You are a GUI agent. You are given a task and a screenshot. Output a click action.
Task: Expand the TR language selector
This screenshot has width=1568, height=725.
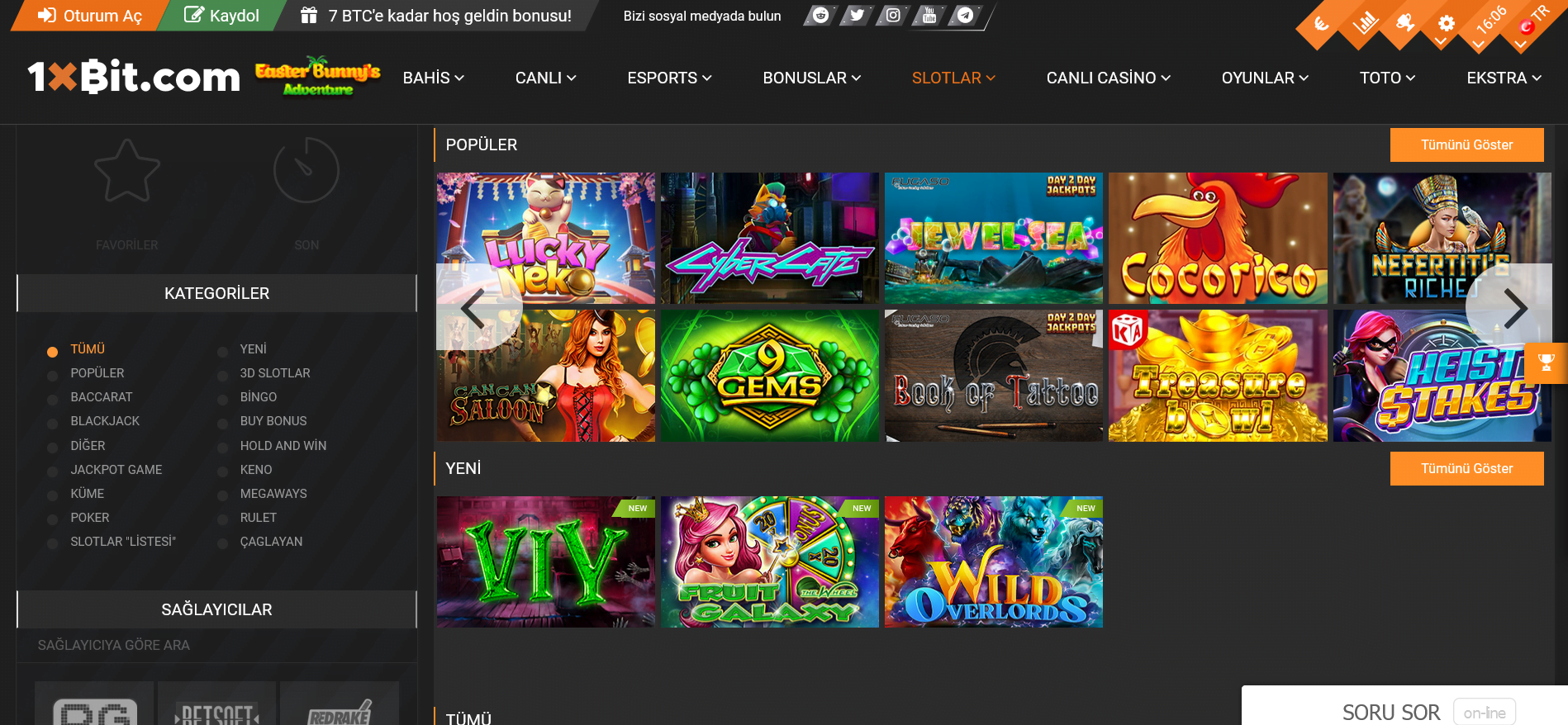coord(1533,21)
